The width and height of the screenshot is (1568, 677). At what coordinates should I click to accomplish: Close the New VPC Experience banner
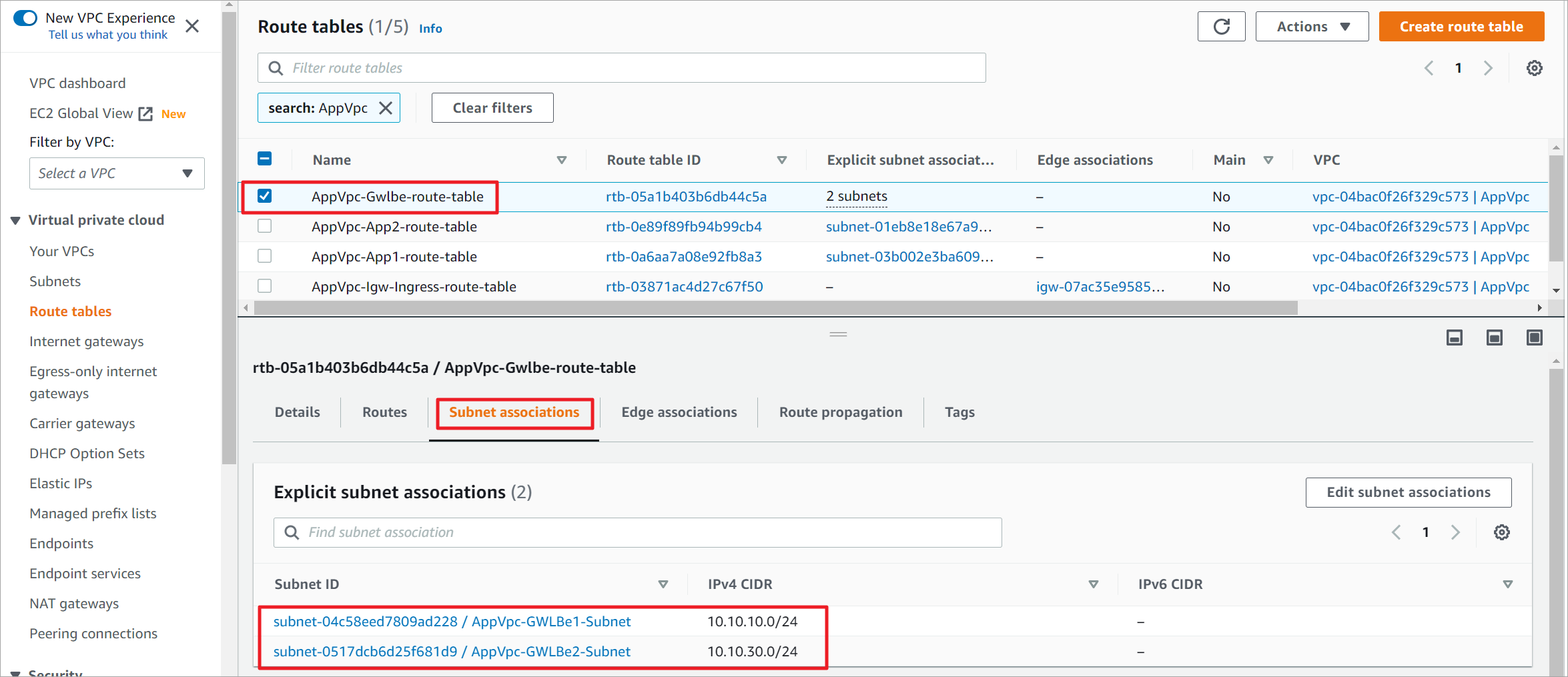(x=192, y=26)
